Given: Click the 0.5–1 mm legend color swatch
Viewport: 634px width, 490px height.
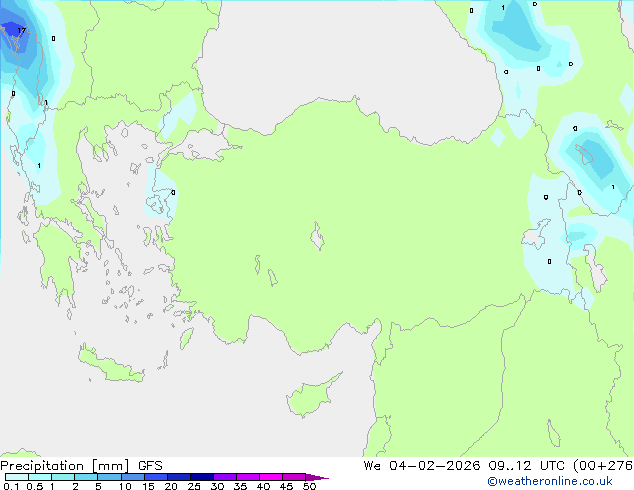Looking at the screenshot, I should click(x=40, y=477).
